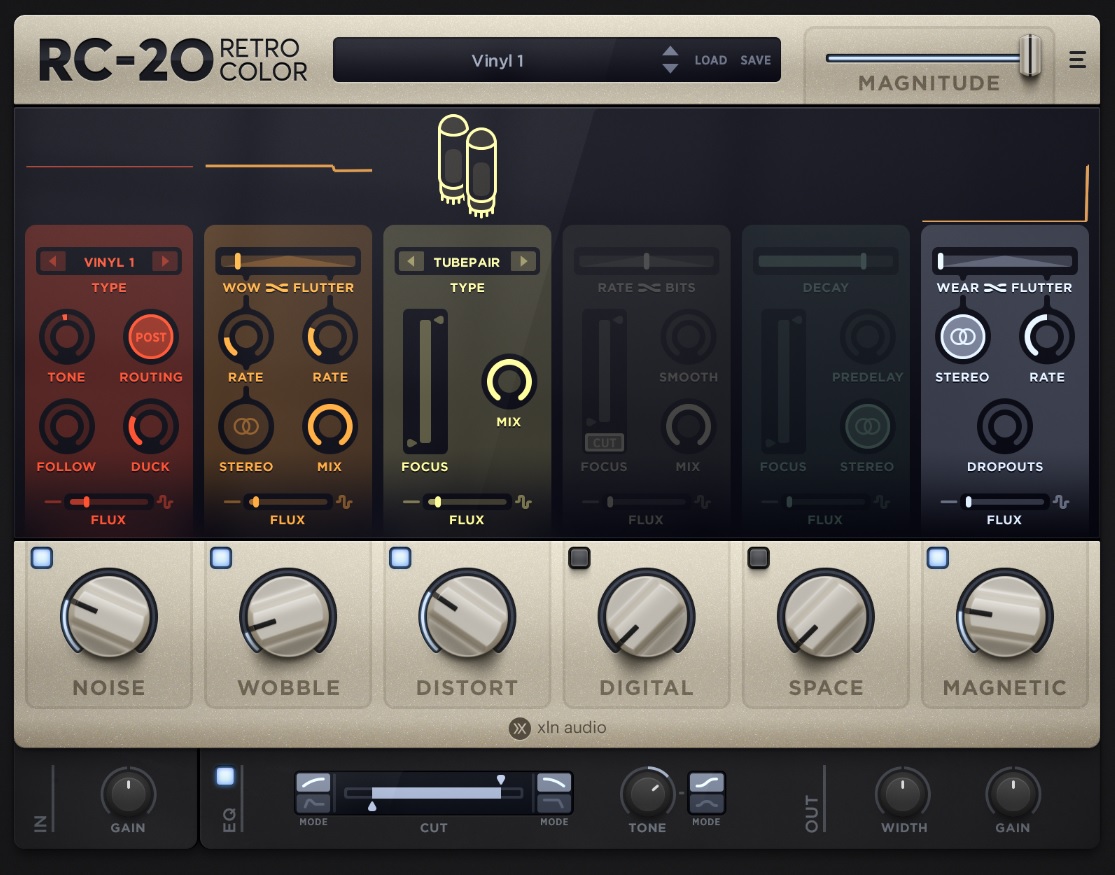Click the Distort module Flux waveform icon
This screenshot has width=1115, height=875.
[x=523, y=502]
